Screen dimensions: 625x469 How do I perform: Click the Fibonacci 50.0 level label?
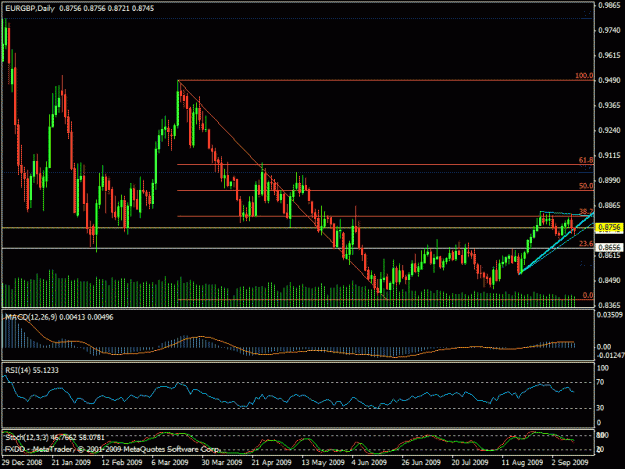click(586, 186)
